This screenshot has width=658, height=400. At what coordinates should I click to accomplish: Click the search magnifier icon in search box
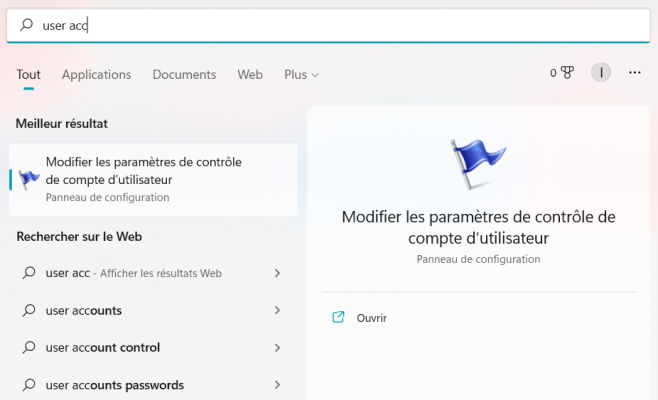pyautogui.click(x=26, y=24)
